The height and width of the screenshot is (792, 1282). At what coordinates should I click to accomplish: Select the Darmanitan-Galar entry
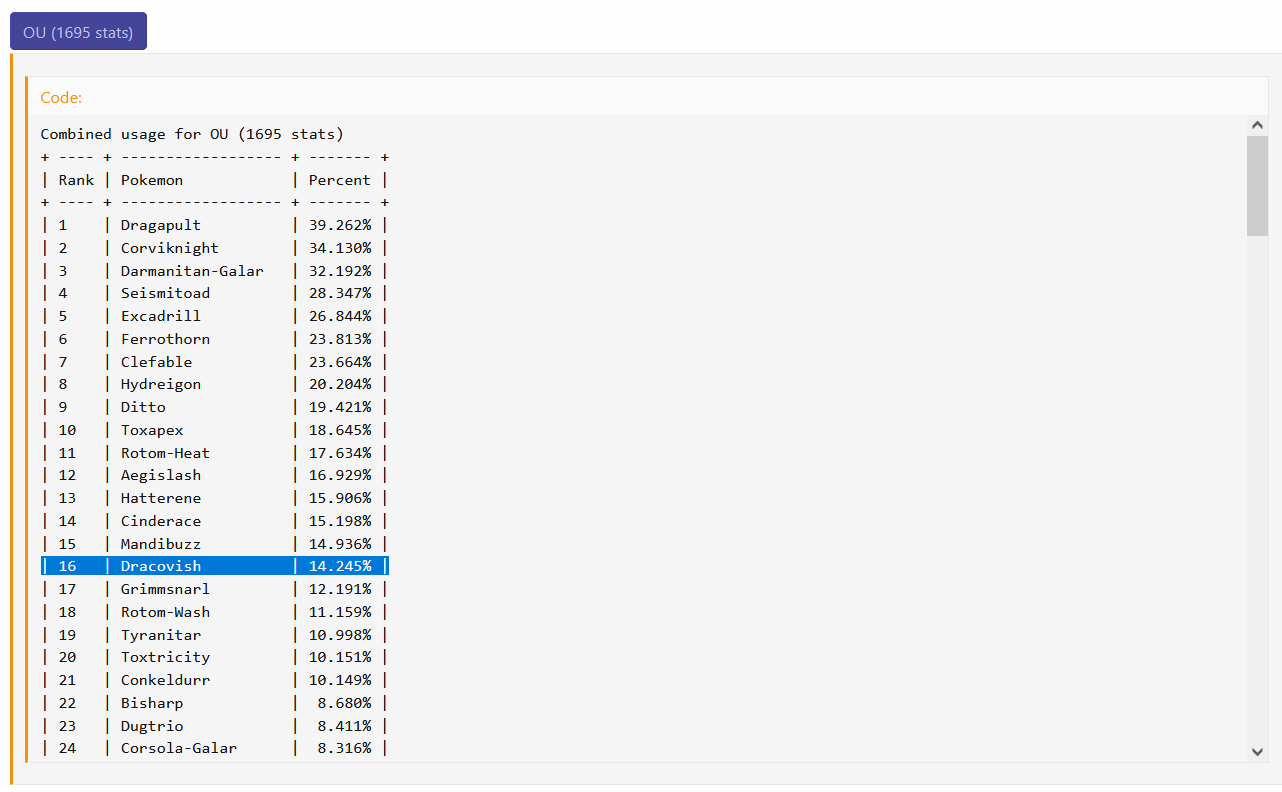(x=192, y=271)
